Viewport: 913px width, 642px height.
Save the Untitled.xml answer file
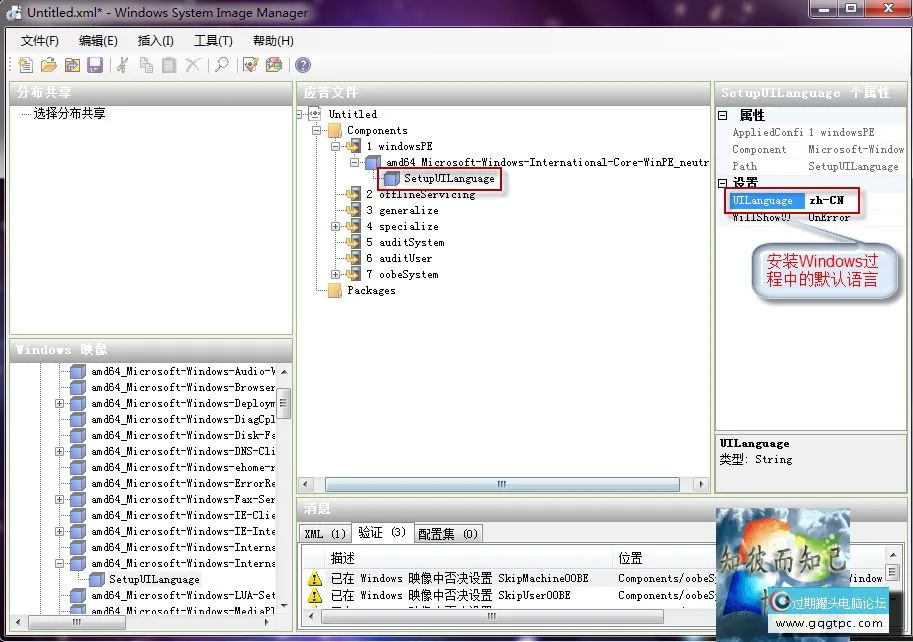(94, 64)
